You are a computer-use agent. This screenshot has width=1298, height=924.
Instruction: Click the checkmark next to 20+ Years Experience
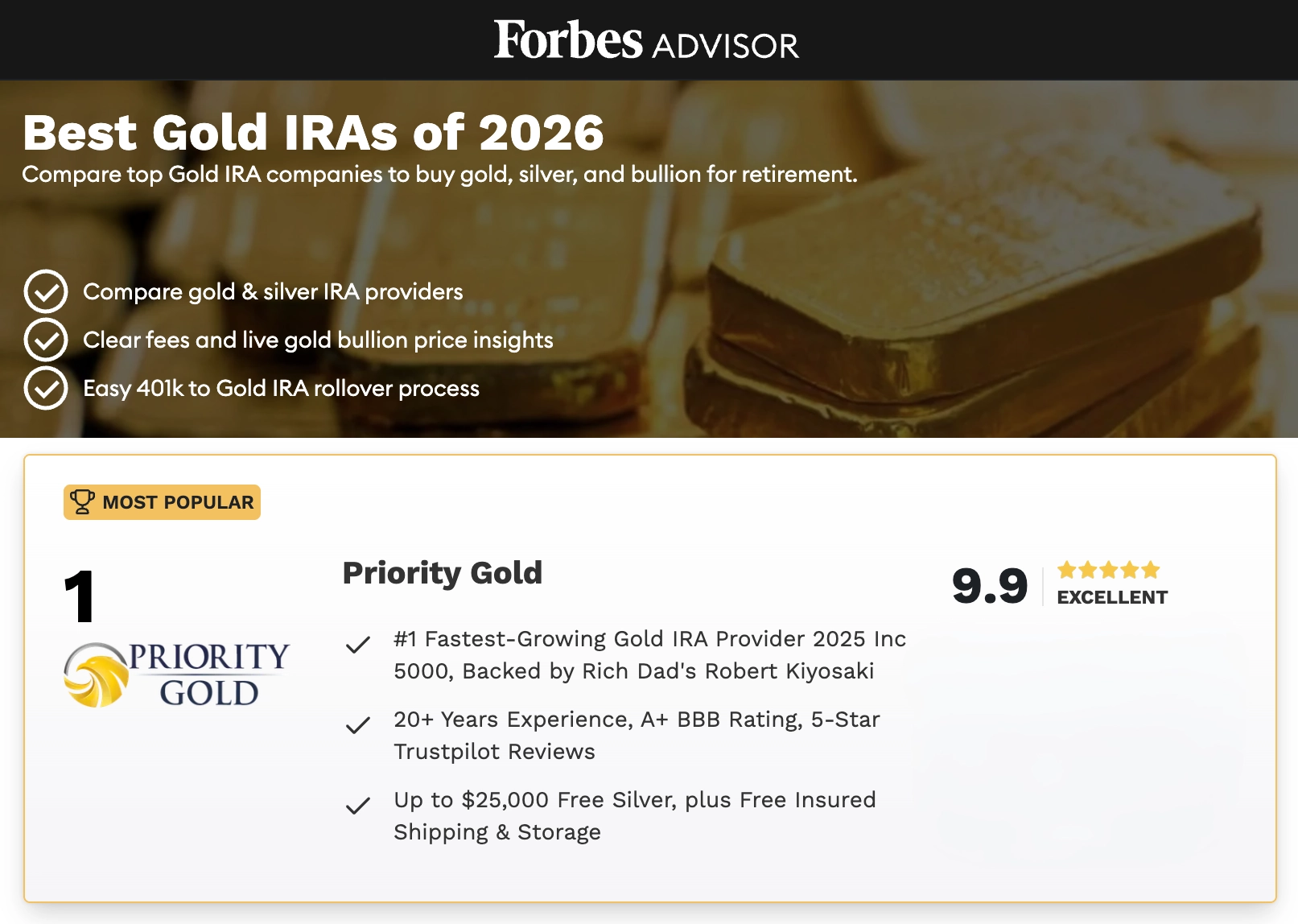(358, 725)
